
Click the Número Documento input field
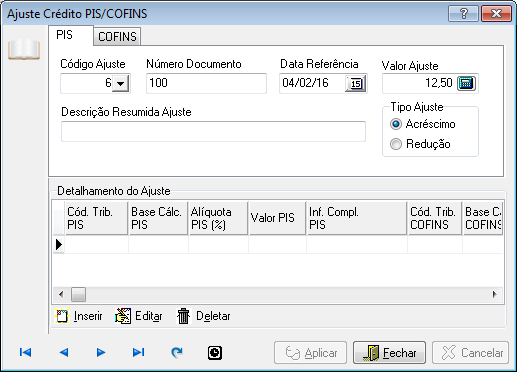click(x=206, y=83)
